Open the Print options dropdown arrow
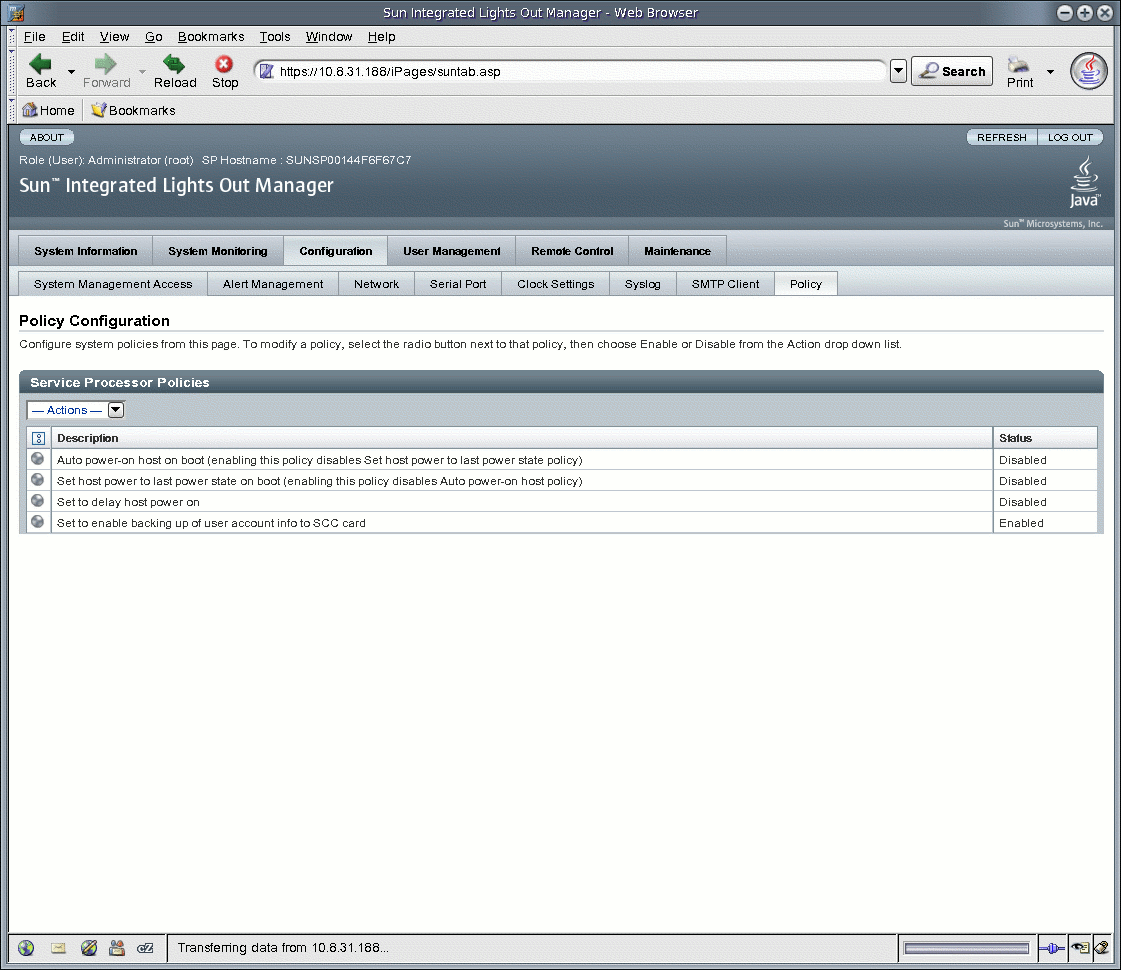 1050,71
